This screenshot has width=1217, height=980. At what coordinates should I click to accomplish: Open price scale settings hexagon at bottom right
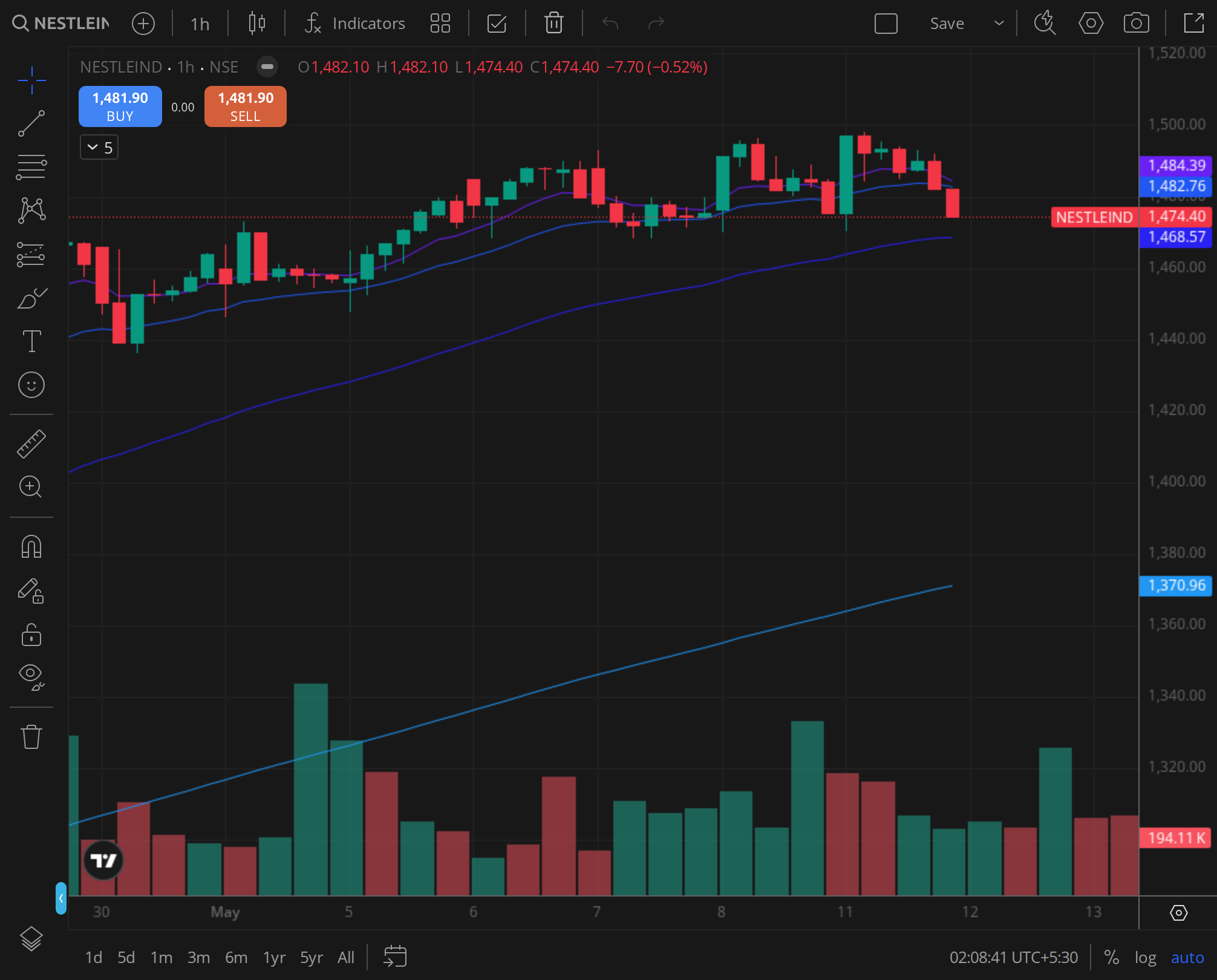click(x=1178, y=912)
